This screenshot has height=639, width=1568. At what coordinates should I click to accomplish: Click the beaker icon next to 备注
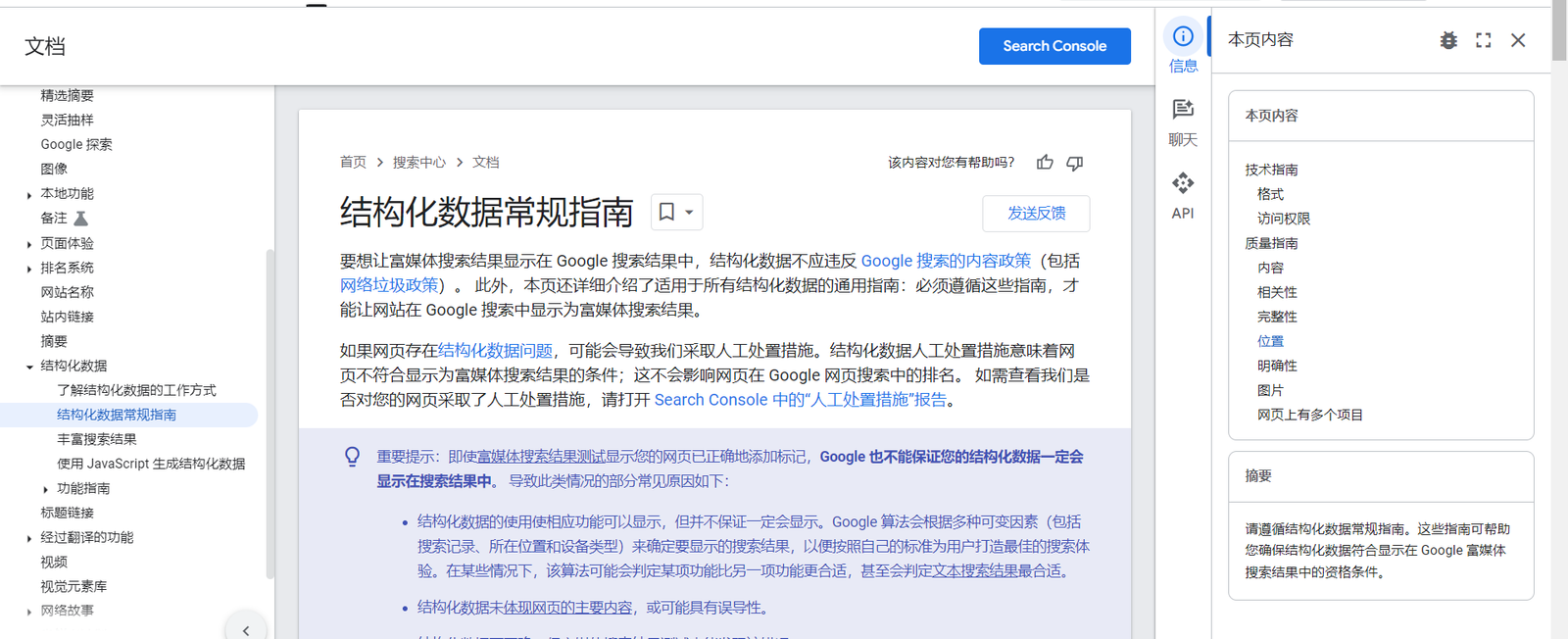pos(81,219)
